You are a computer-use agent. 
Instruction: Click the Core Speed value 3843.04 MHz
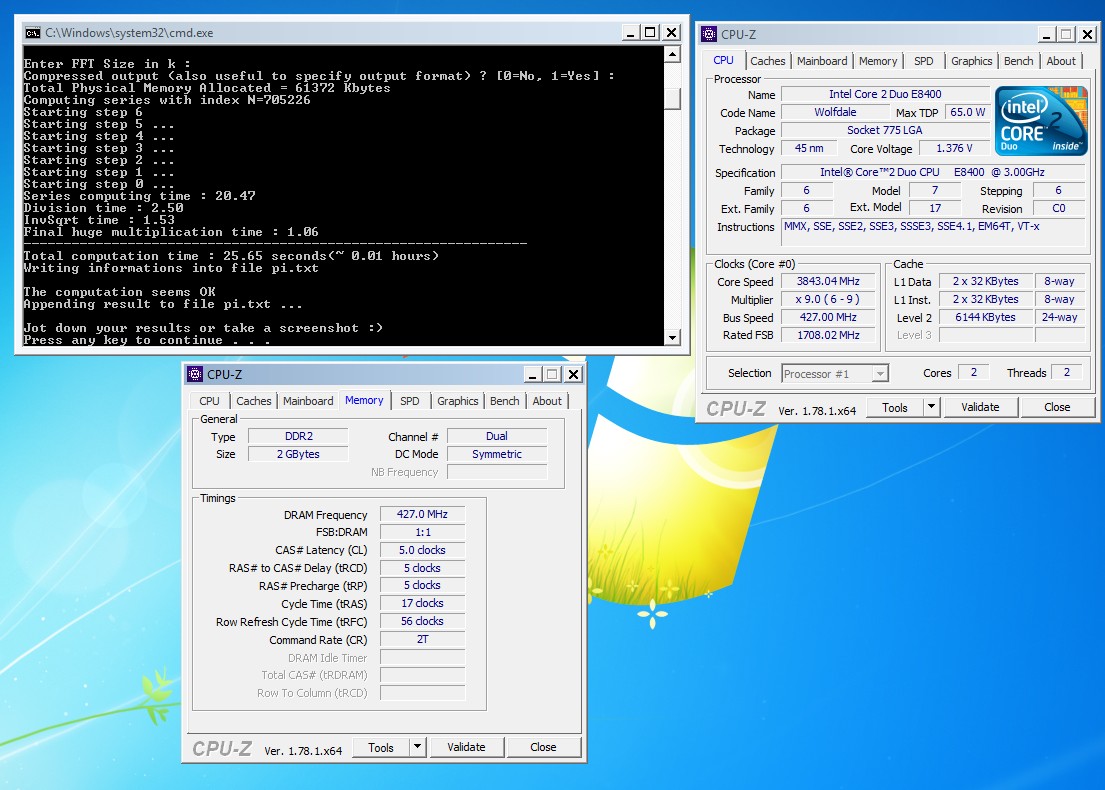point(828,281)
